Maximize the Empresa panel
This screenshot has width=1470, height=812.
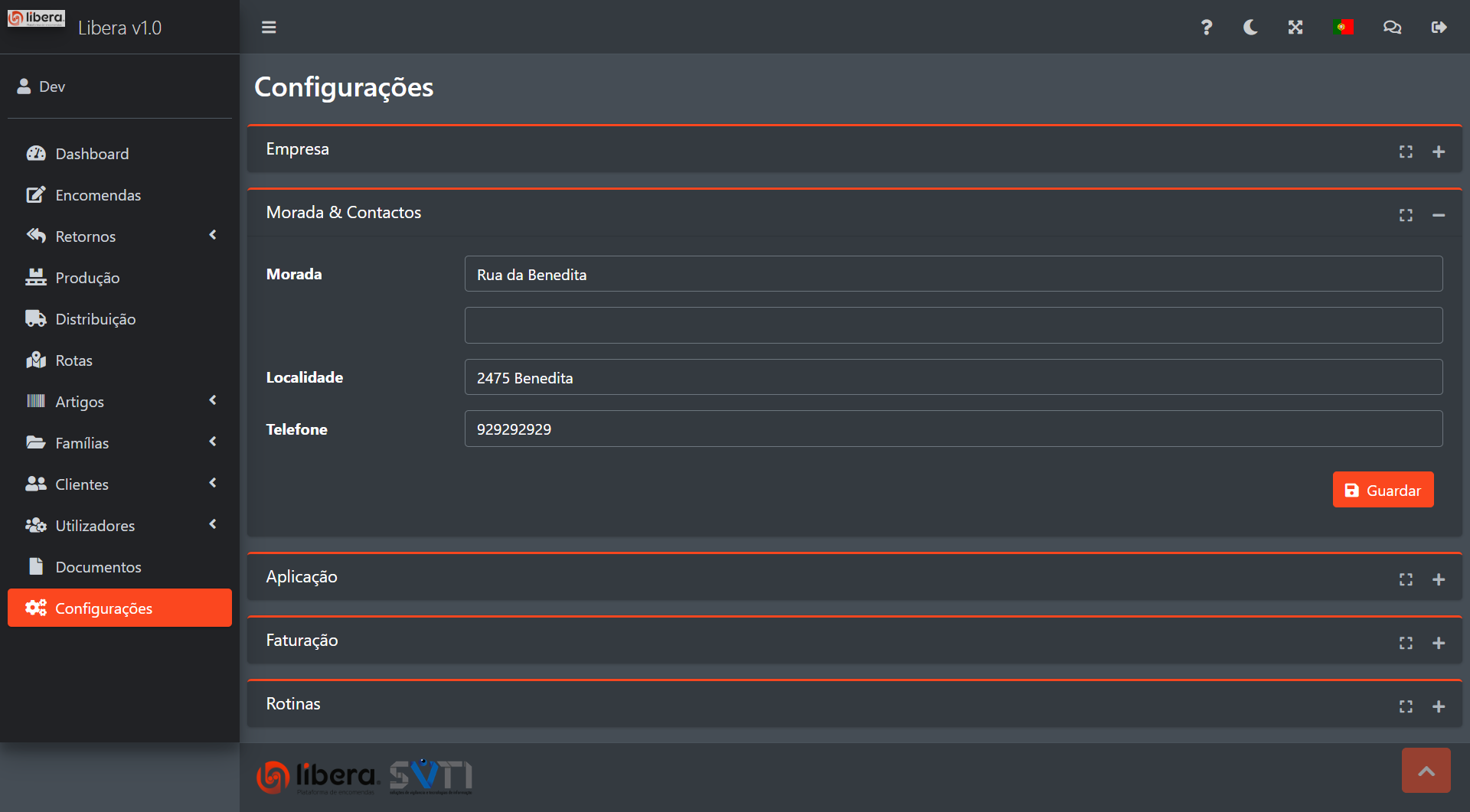(1406, 152)
